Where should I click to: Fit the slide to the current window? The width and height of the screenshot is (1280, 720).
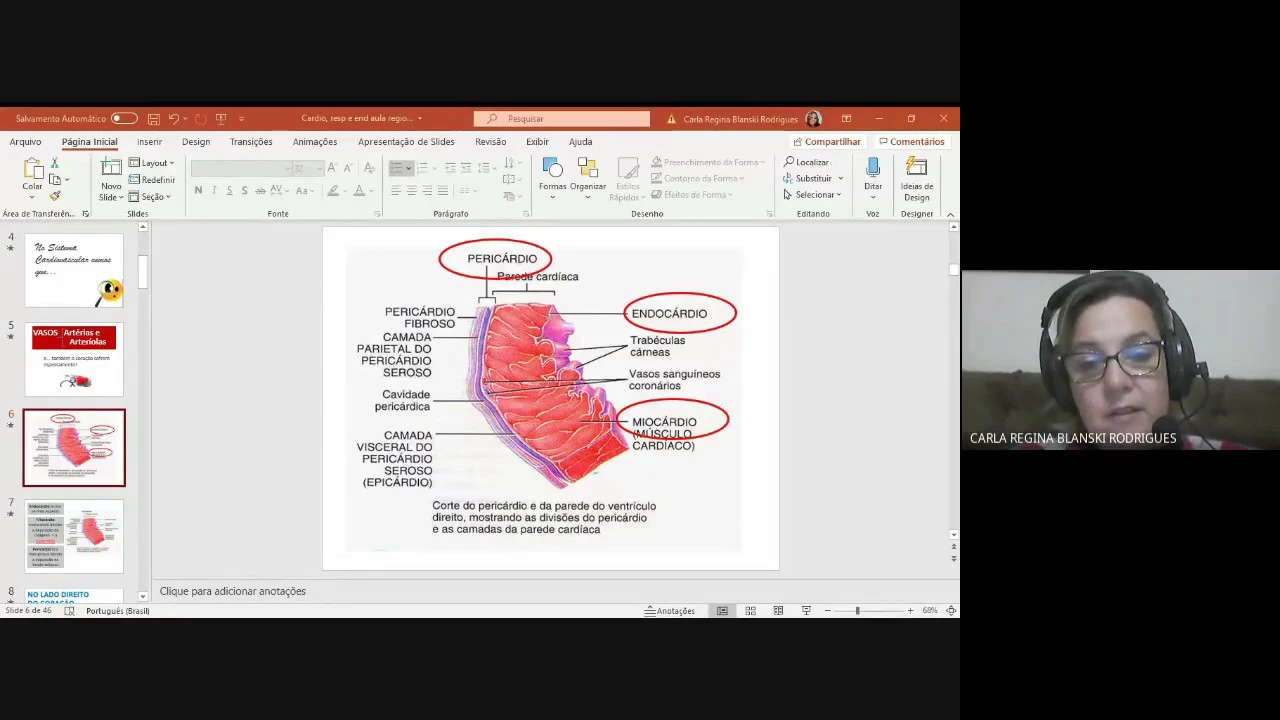pos(951,611)
